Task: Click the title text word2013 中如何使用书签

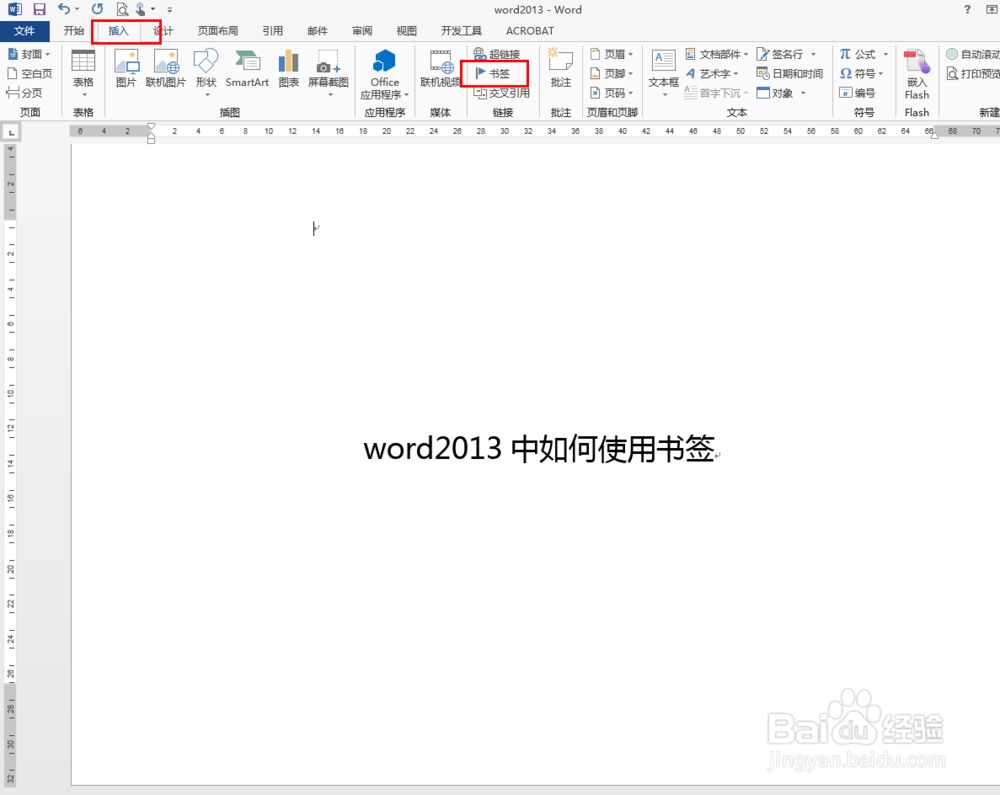Action: [540, 449]
